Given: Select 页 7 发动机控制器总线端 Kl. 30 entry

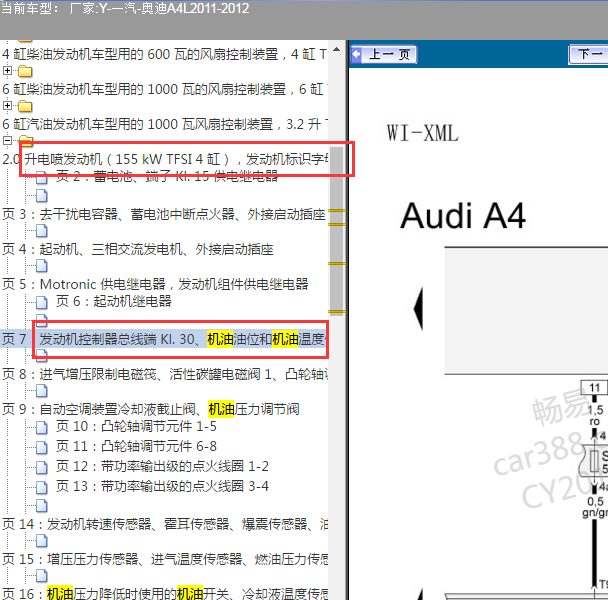Looking at the screenshot, I should point(165,339).
